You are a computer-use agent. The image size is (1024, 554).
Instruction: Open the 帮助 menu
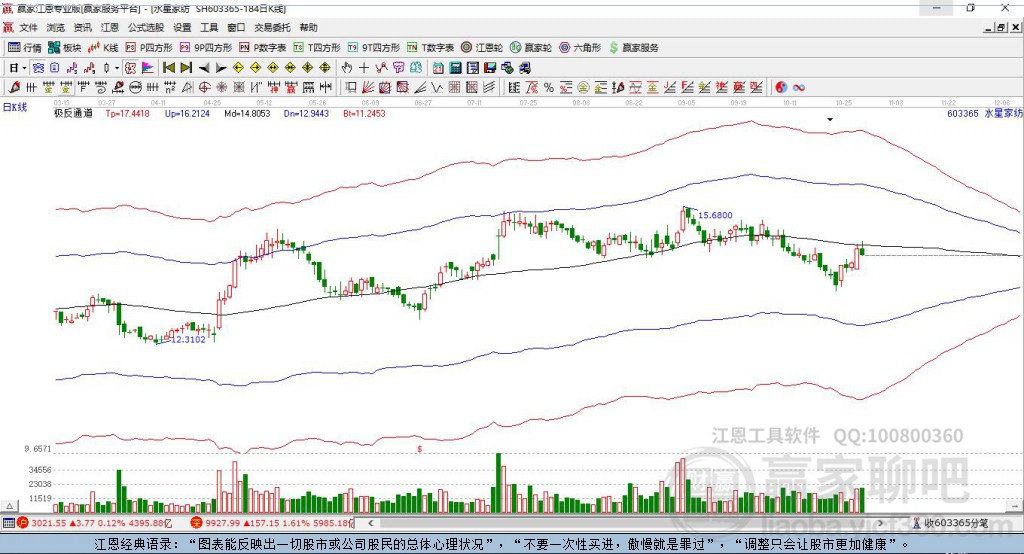tap(308, 27)
